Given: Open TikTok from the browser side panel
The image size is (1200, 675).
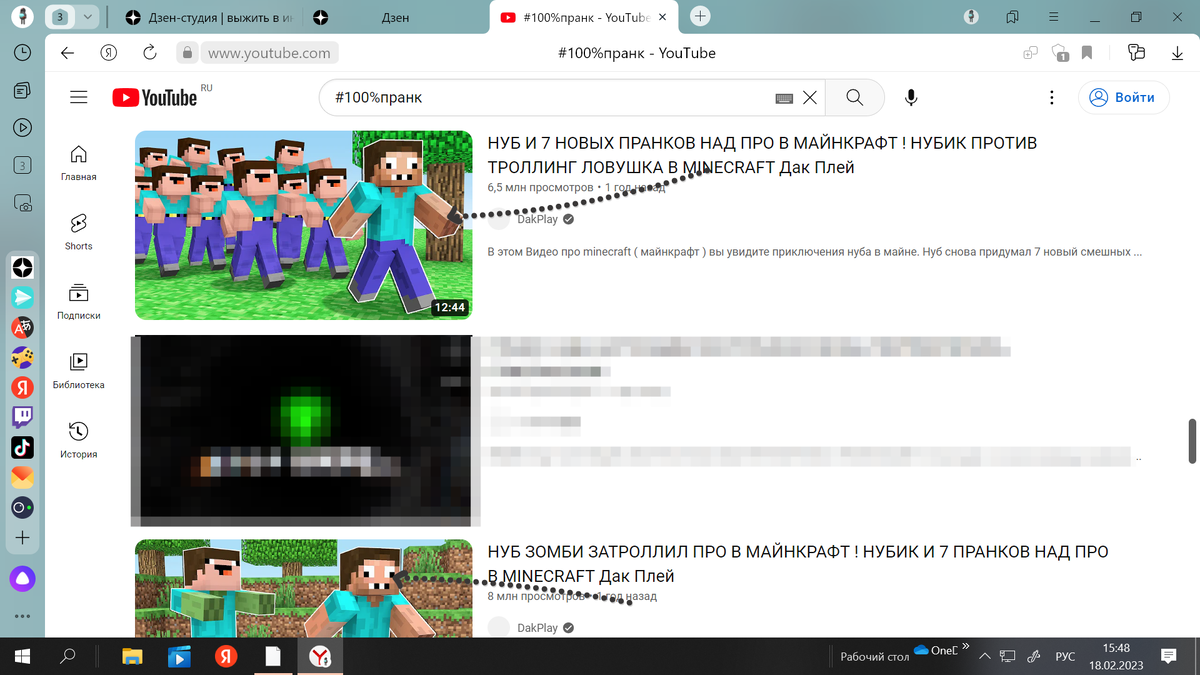Looking at the screenshot, I should (22, 447).
